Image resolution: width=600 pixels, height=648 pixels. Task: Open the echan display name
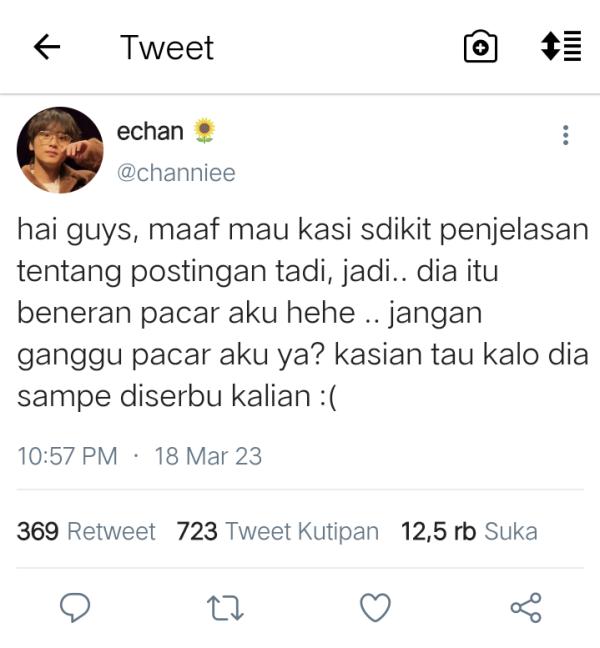pos(150,131)
